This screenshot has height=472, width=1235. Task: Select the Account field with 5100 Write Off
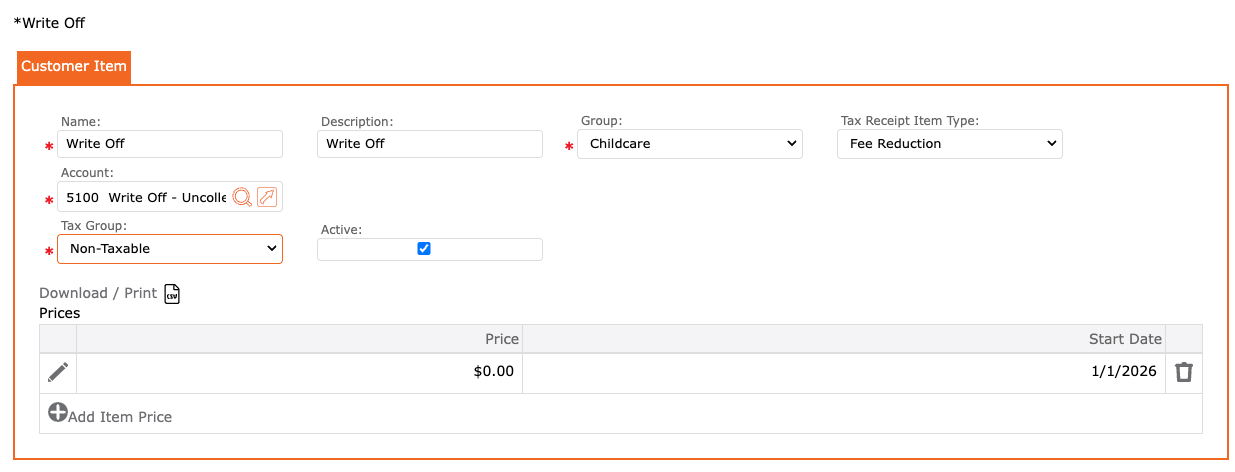coord(145,197)
